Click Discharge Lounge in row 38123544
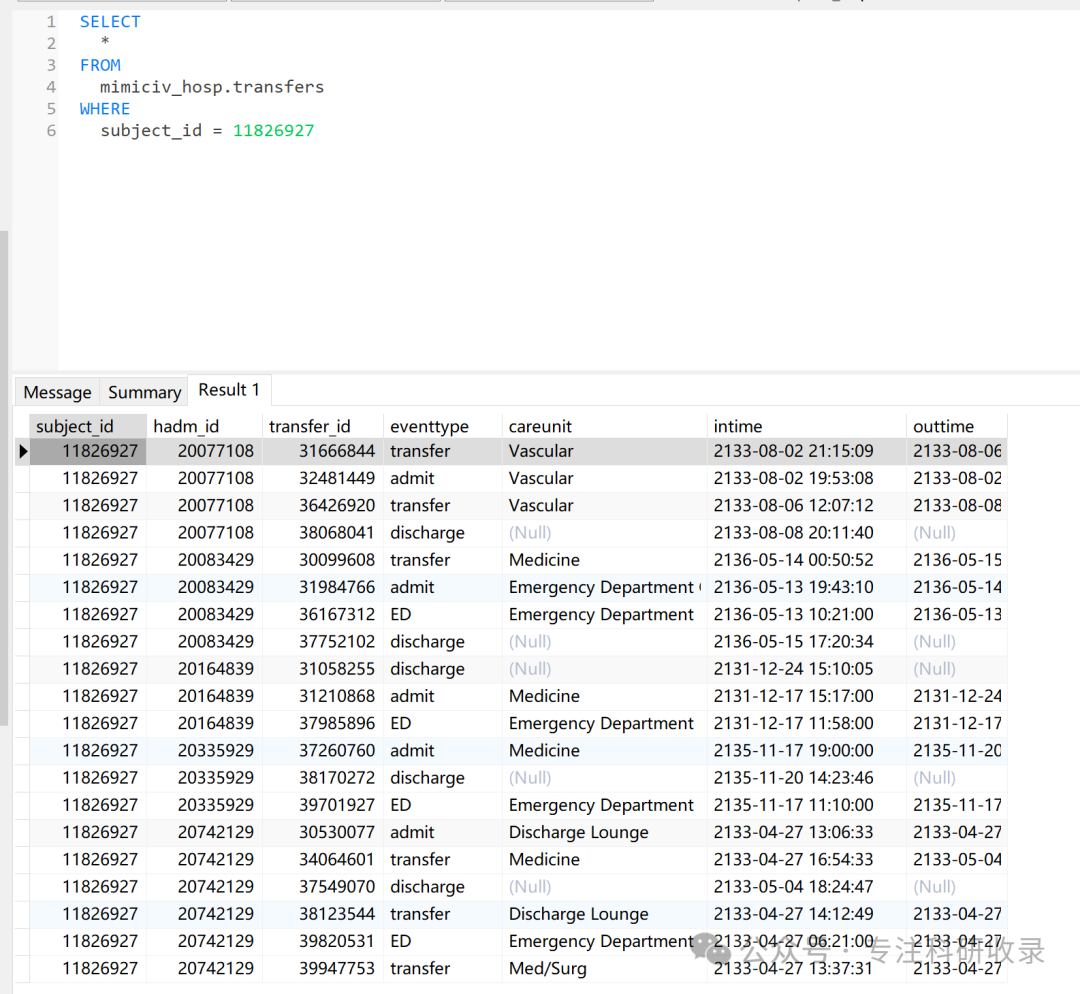This screenshot has height=994, width=1080. pos(605,914)
